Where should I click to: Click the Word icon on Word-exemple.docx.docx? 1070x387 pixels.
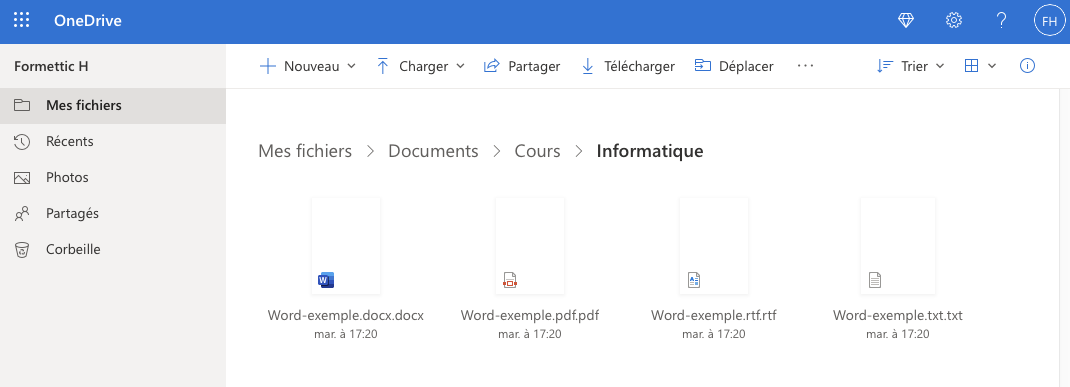(x=326, y=280)
